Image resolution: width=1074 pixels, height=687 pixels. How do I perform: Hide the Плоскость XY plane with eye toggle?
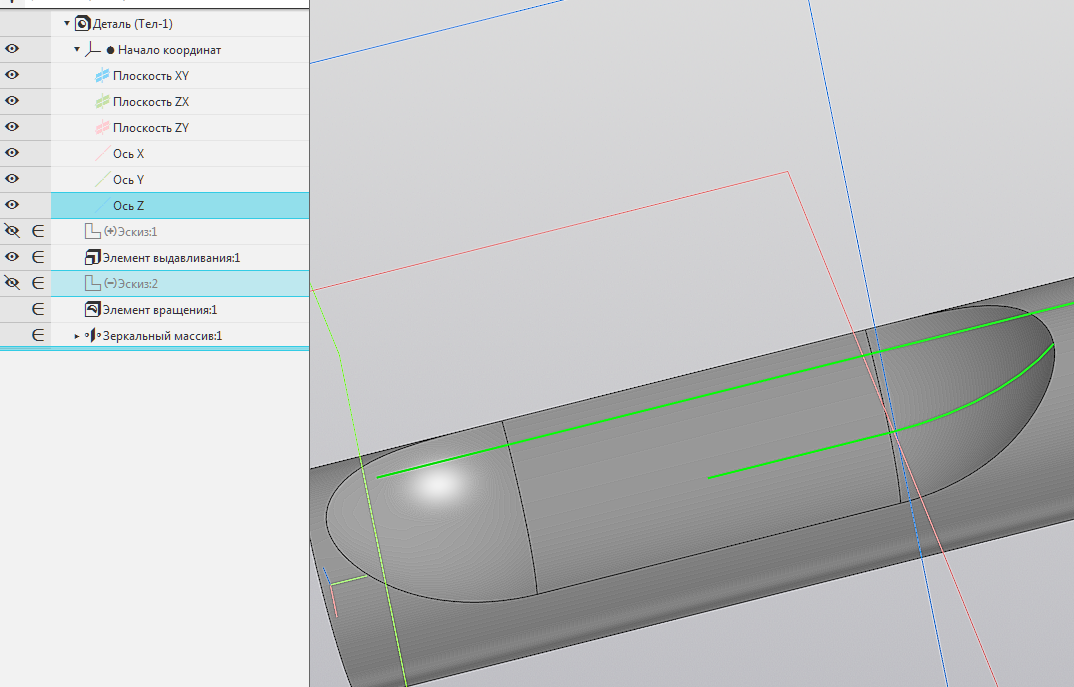13,76
